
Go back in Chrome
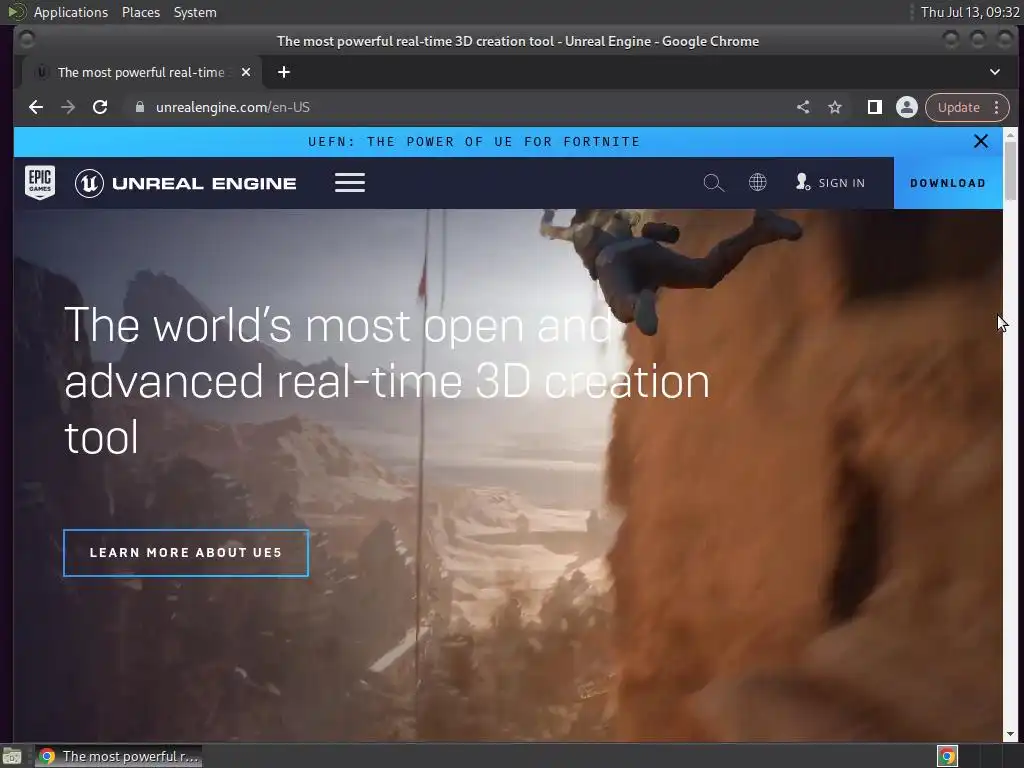pyautogui.click(x=36, y=107)
